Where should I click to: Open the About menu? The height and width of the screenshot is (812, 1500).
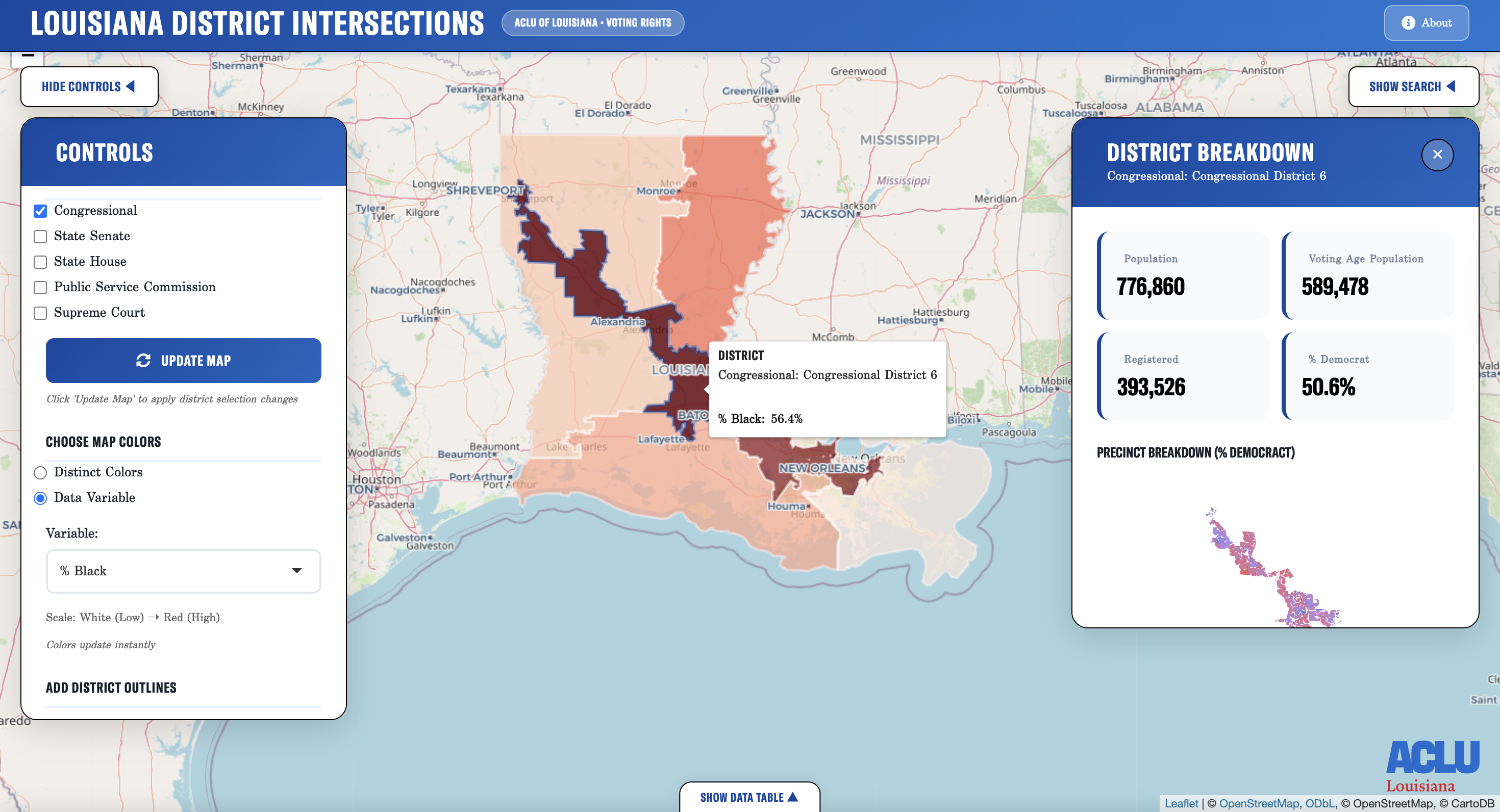point(1426,23)
